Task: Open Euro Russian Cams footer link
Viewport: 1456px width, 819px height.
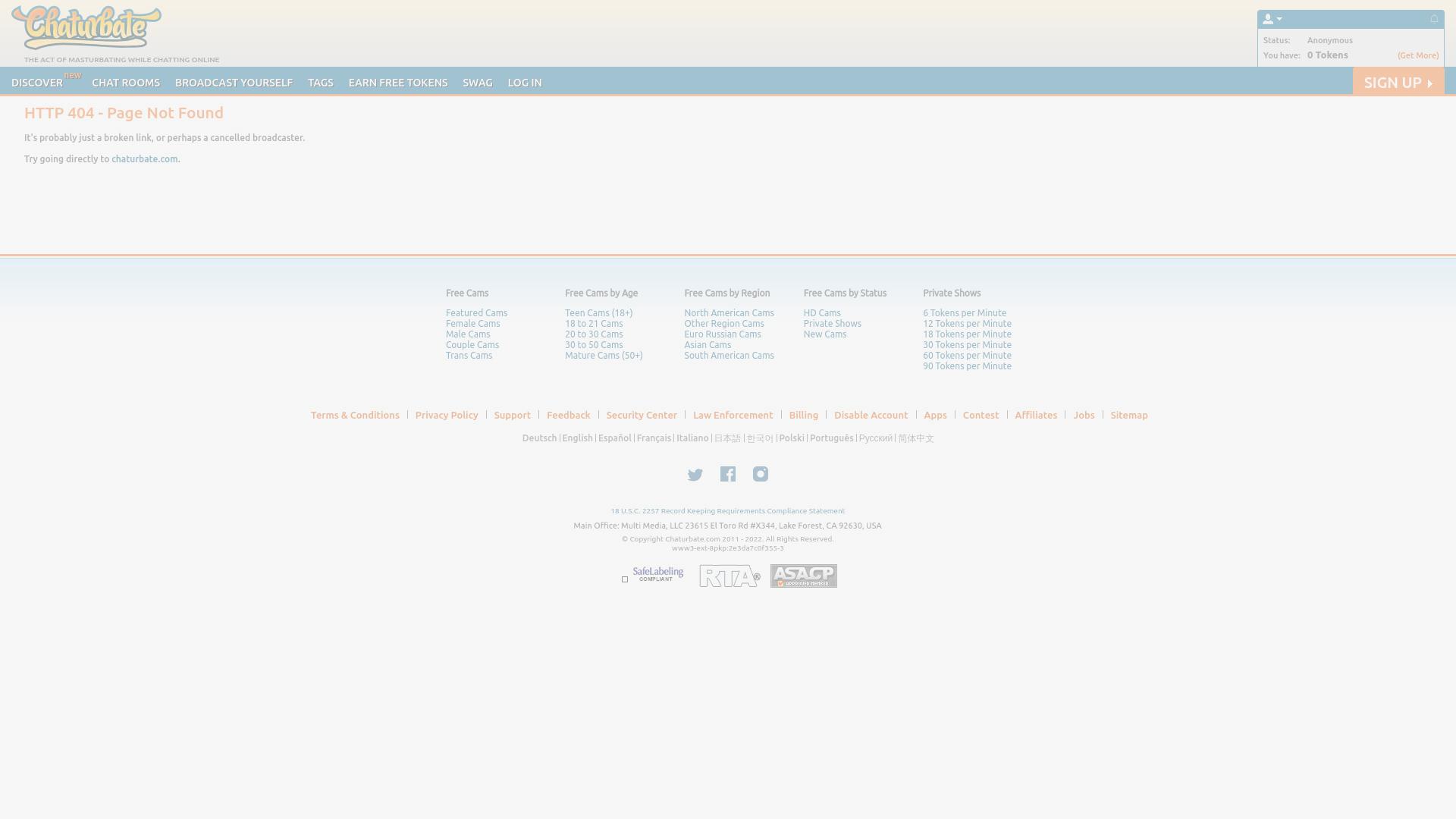Action: 723,334
